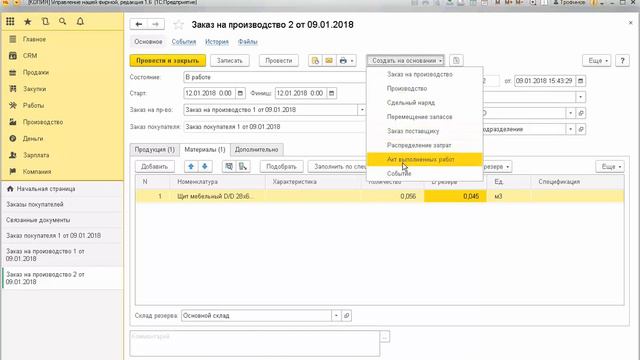
Task: Open related documents structure icon
Action: click(x=456, y=60)
